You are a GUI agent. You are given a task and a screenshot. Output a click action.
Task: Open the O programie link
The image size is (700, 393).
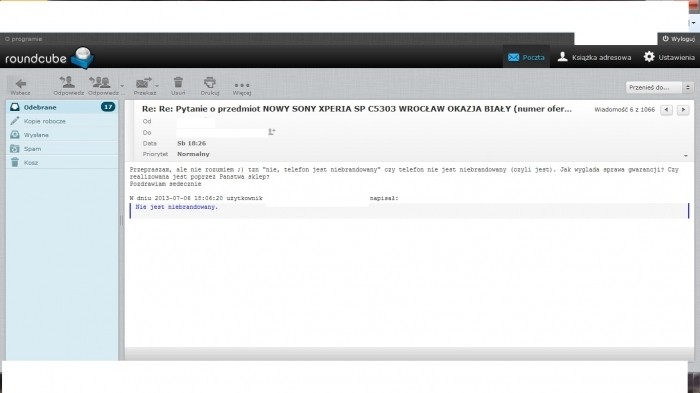tap(23, 39)
